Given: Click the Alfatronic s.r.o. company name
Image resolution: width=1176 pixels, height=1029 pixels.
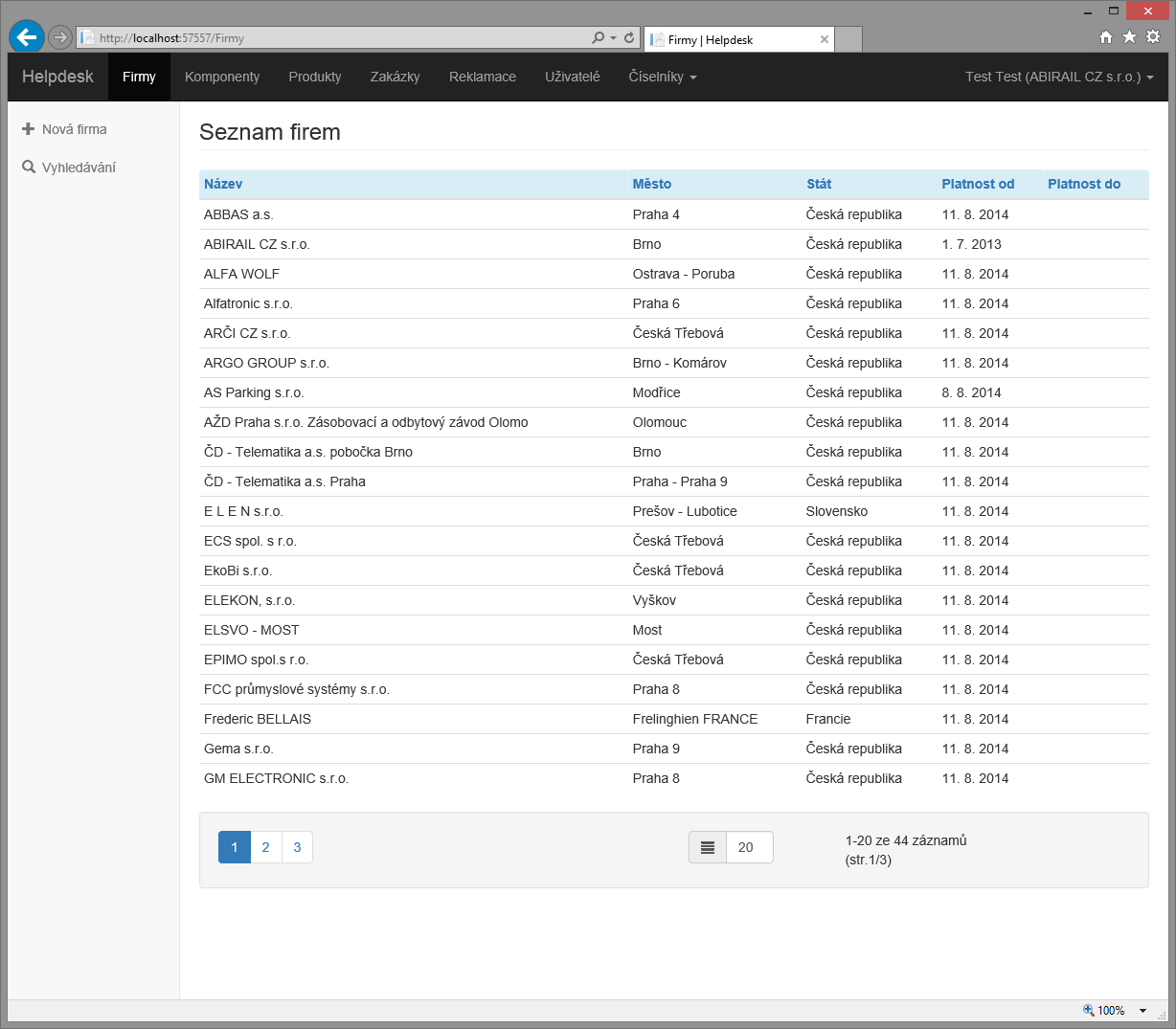Looking at the screenshot, I should (x=248, y=303).
